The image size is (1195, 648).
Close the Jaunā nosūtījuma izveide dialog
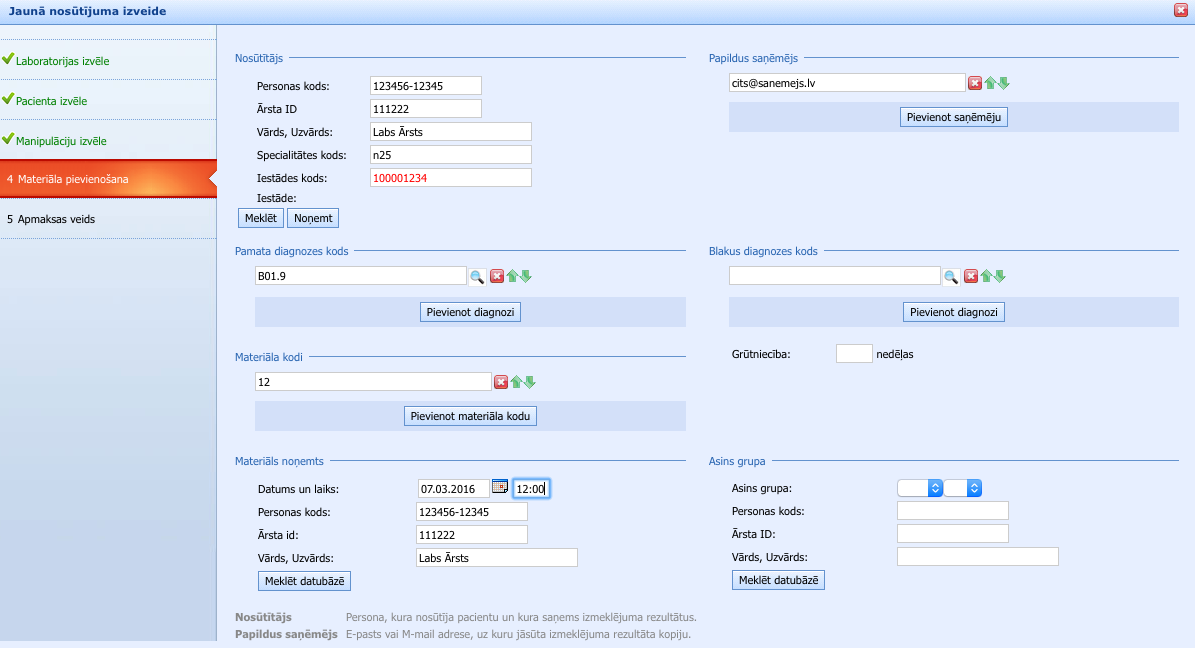[1181, 10]
